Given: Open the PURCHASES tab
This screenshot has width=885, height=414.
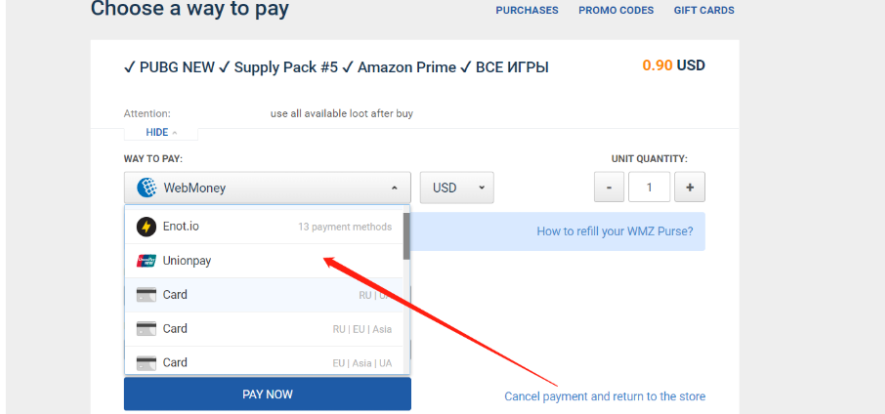Looking at the screenshot, I should 527,10.
